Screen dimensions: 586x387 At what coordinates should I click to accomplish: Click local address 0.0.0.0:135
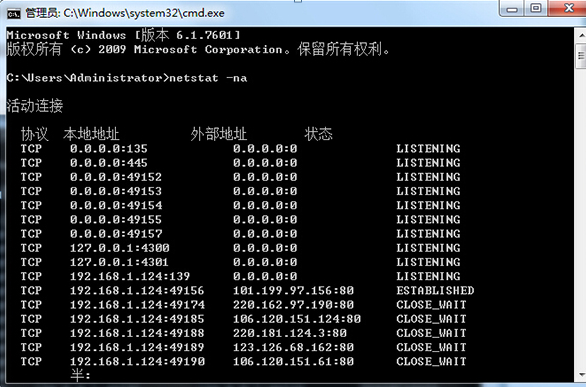[109, 149]
